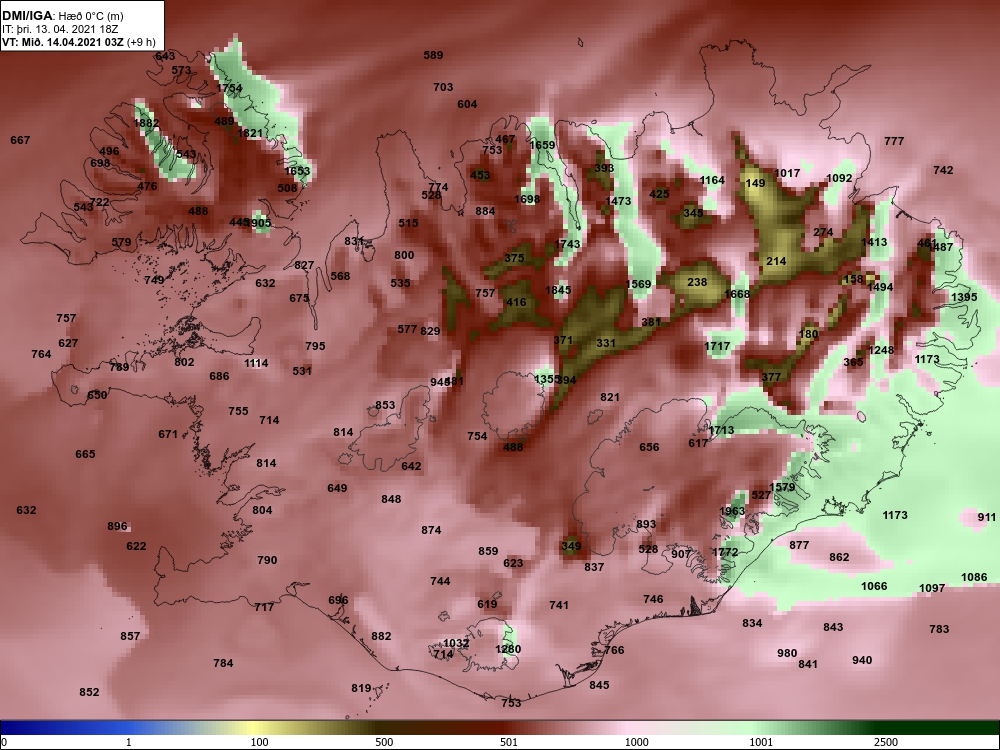Click the color scale label 2500
The width and height of the screenshot is (1000, 750).
pyautogui.click(x=885, y=742)
